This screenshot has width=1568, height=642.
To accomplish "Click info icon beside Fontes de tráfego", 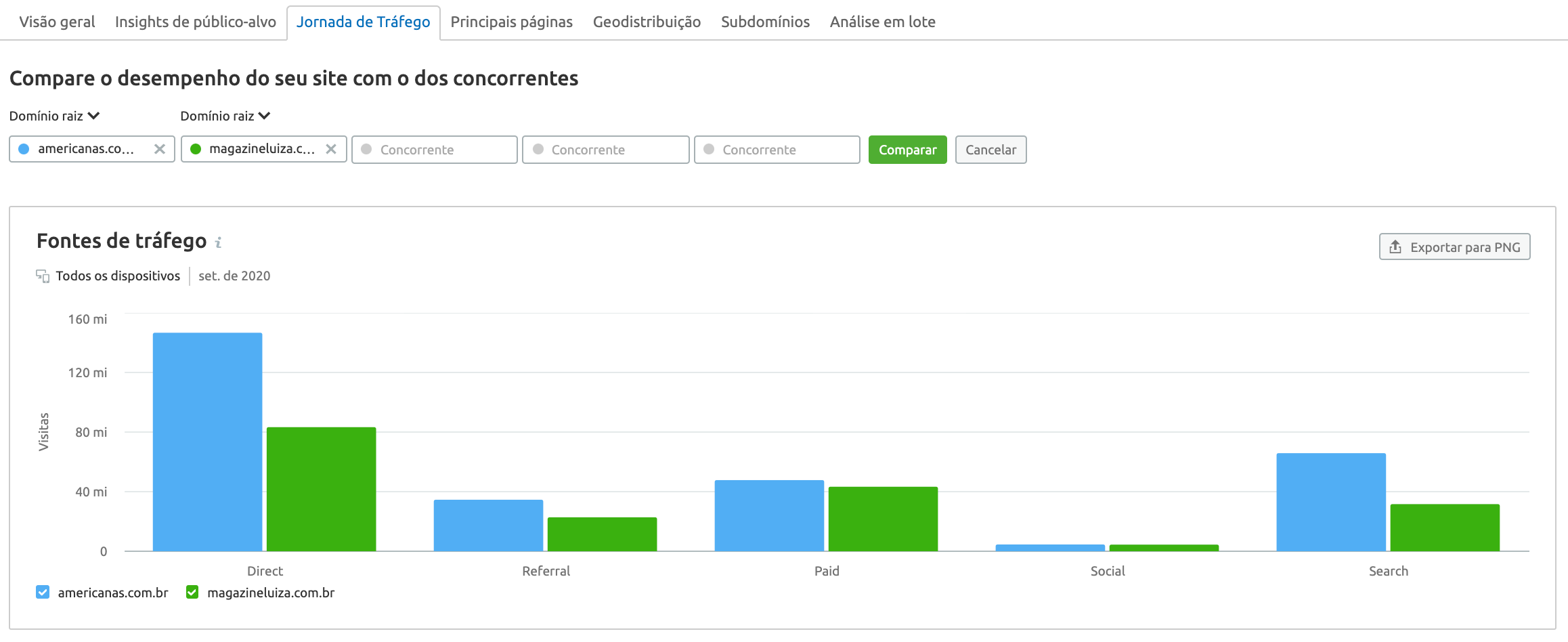I will [218, 242].
